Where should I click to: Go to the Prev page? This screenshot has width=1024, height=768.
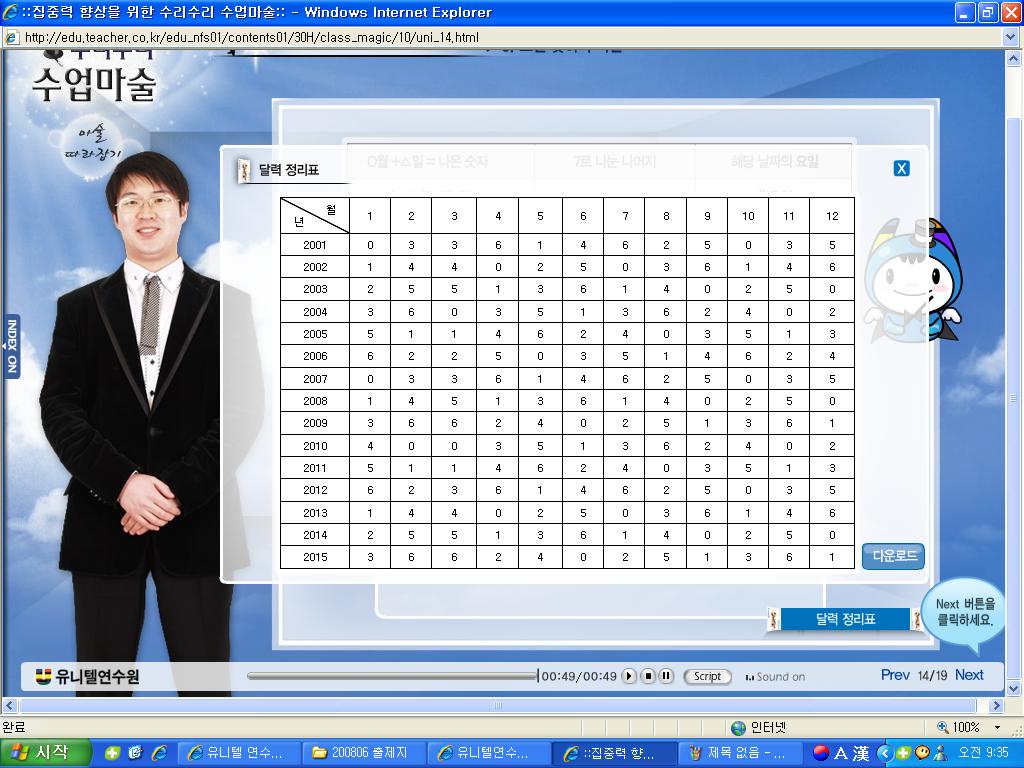tap(895, 675)
